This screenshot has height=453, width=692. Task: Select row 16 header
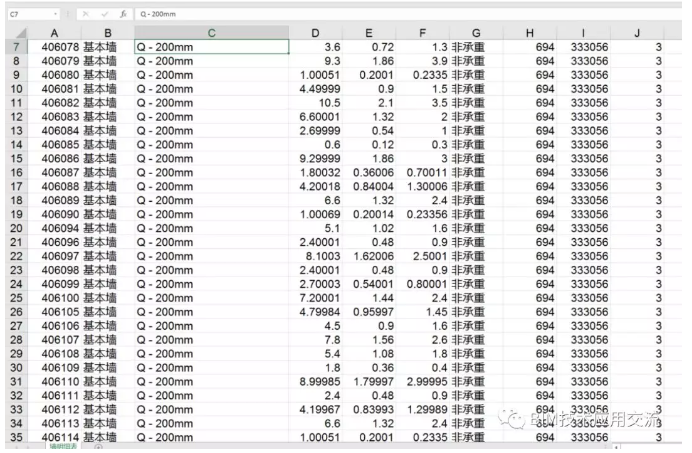16,172
